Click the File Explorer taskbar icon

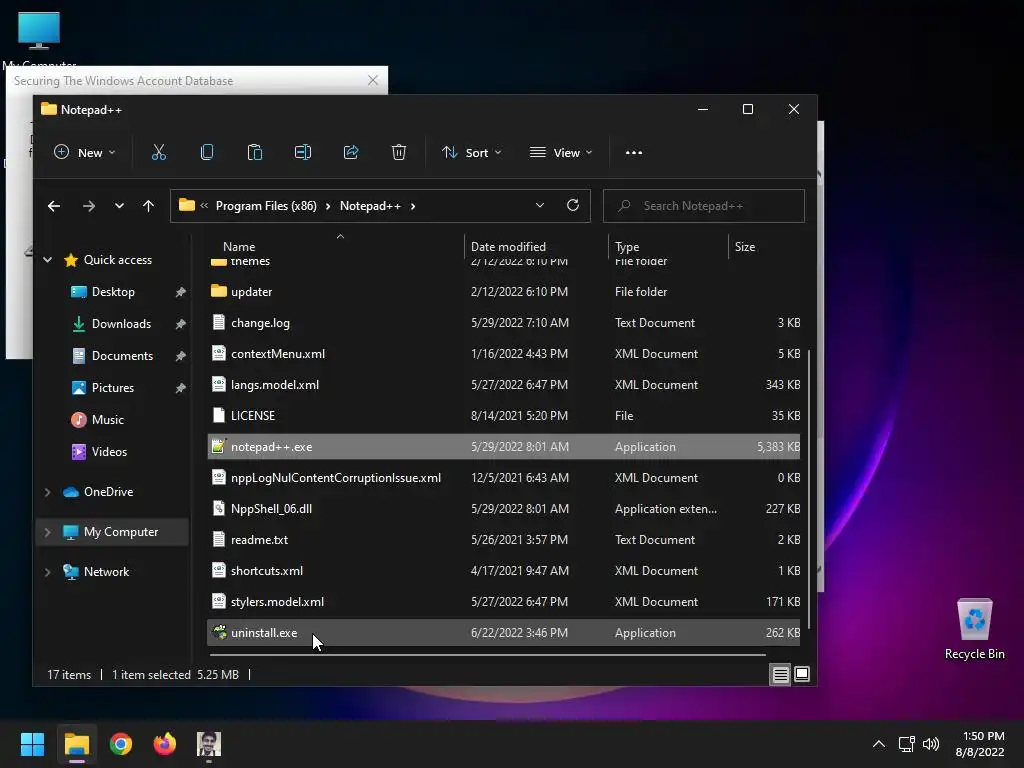point(76,744)
